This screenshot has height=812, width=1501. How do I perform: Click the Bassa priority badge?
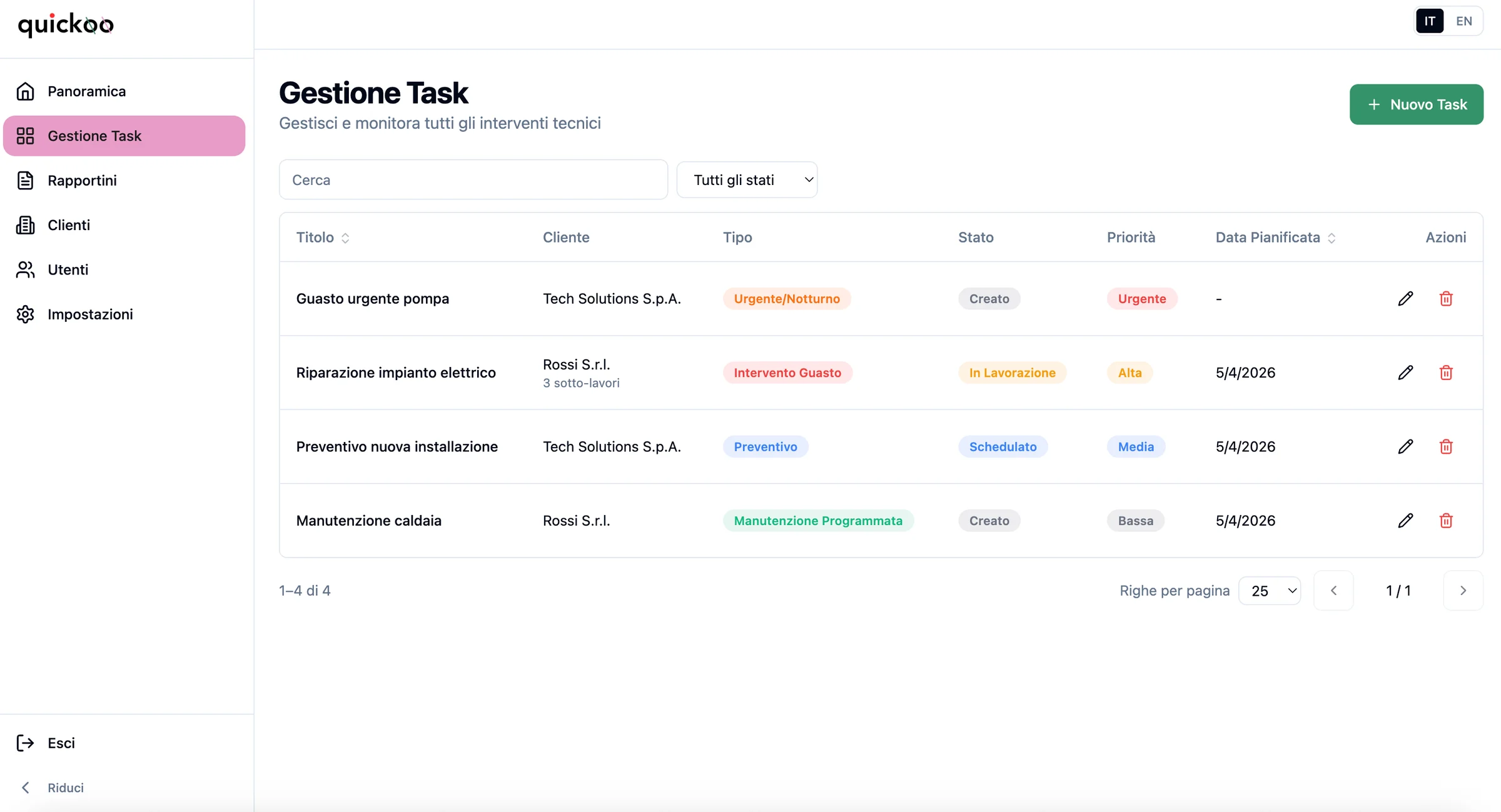[1136, 521]
